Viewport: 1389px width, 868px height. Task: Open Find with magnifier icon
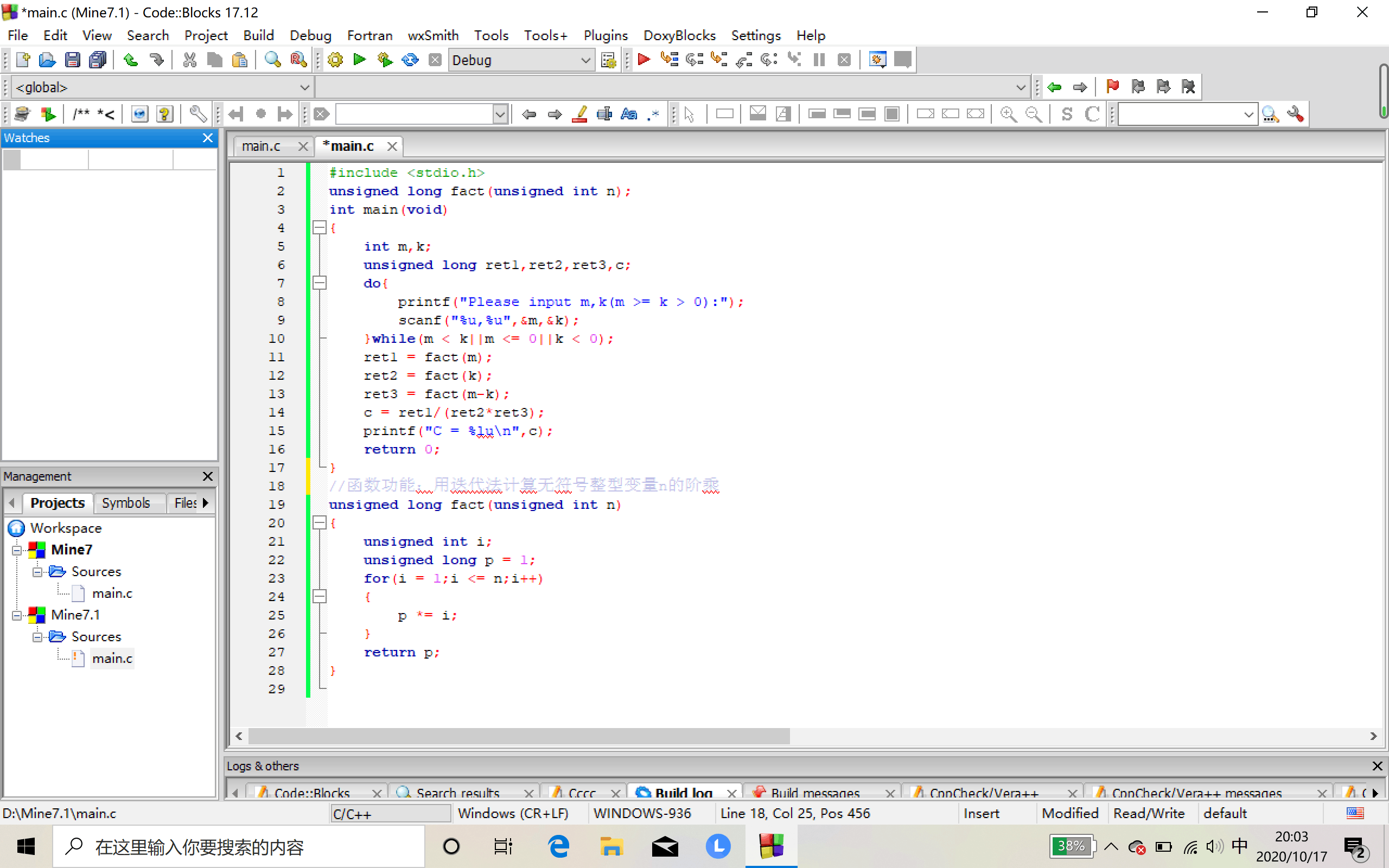click(x=272, y=60)
